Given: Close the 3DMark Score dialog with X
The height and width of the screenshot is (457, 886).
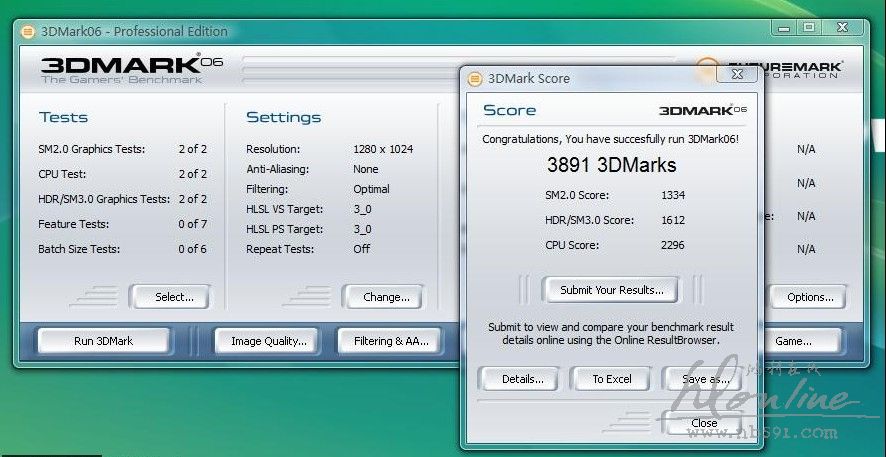Looking at the screenshot, I should click(737, 74).
